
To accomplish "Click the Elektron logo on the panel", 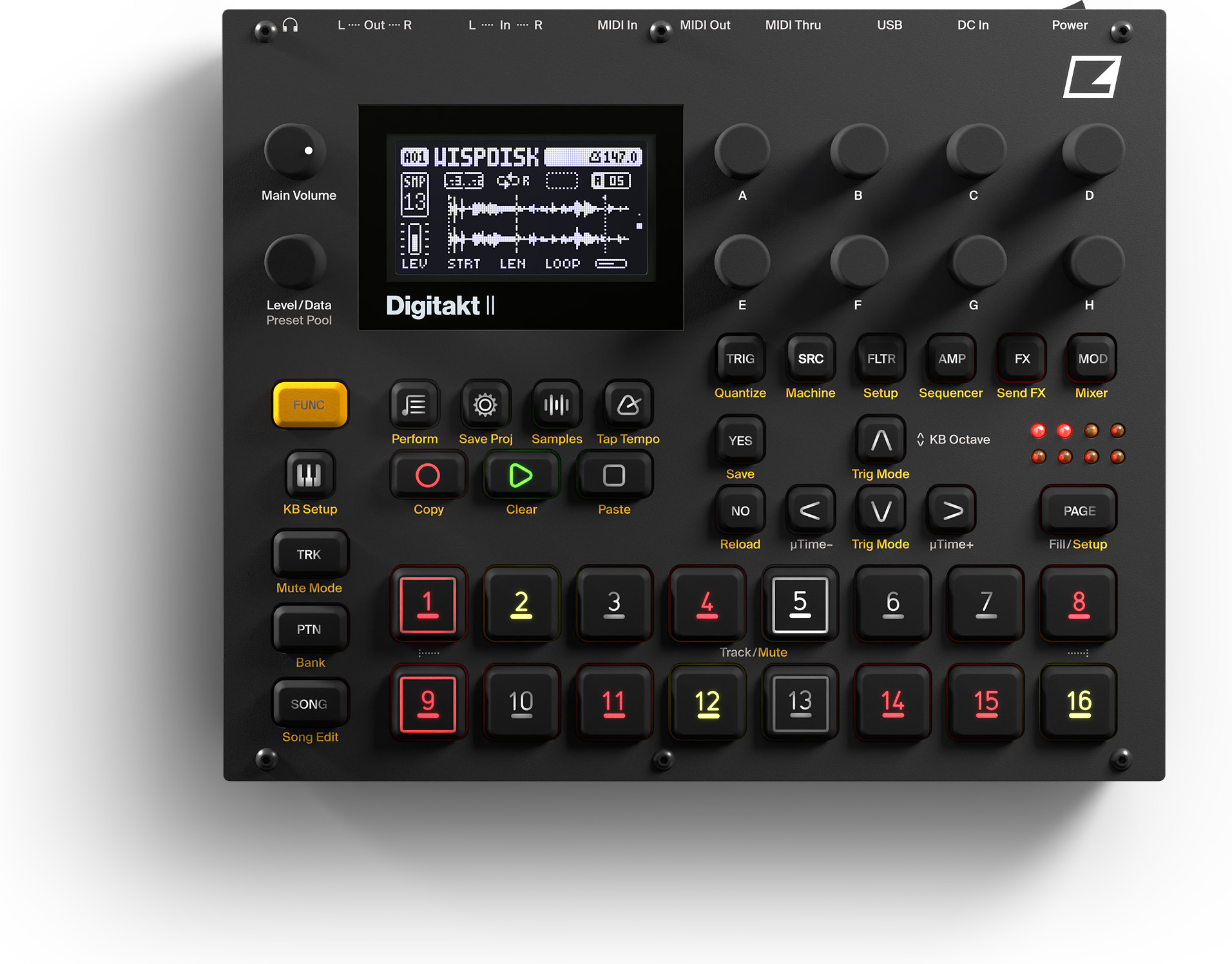I will [1092, 77].
